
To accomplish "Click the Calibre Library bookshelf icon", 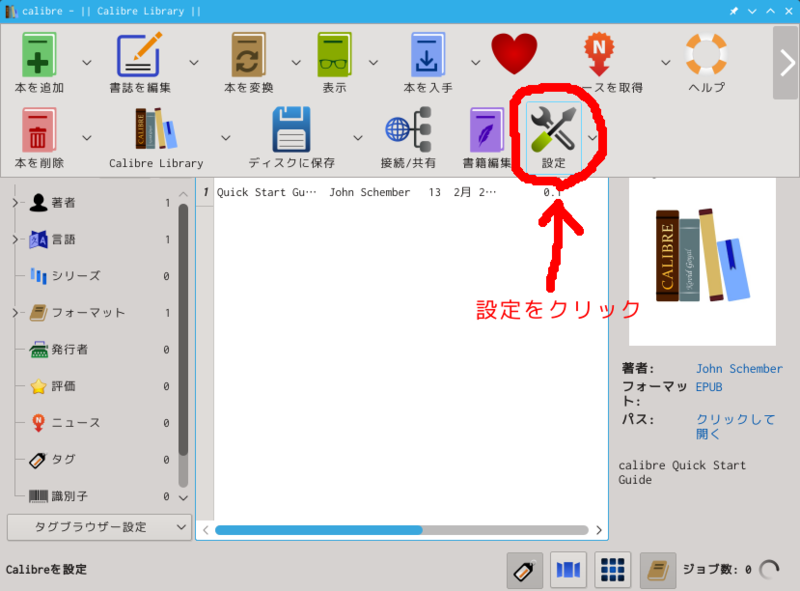I will click(x=156, y=129).
